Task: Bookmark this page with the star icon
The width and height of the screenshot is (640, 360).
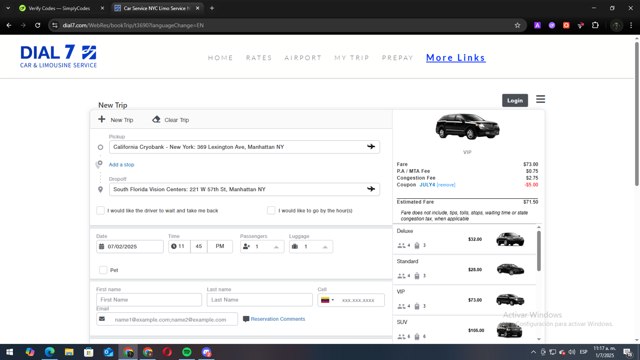Action: coord(518,25)
